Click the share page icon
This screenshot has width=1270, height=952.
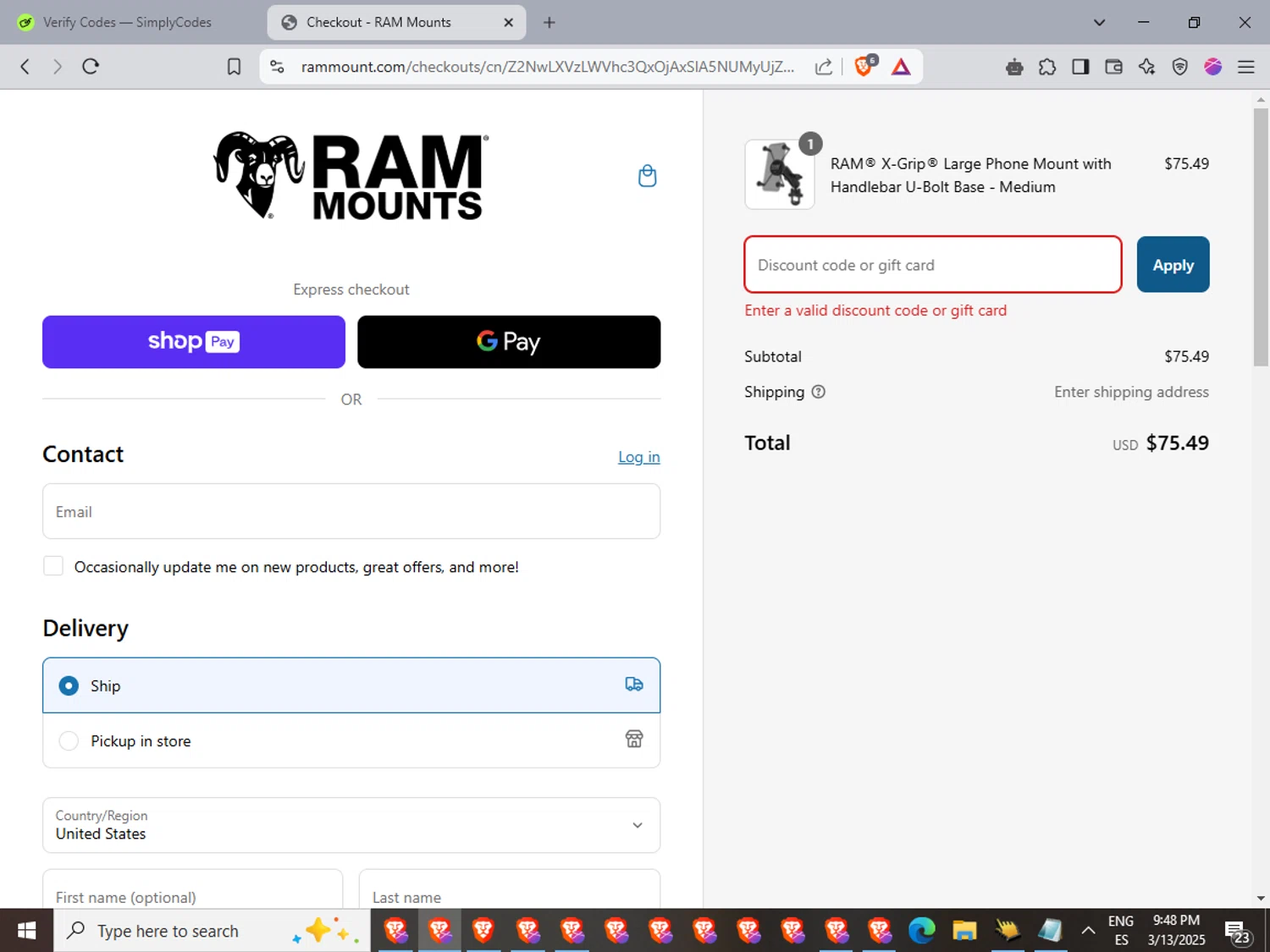(x=823, y=67)
